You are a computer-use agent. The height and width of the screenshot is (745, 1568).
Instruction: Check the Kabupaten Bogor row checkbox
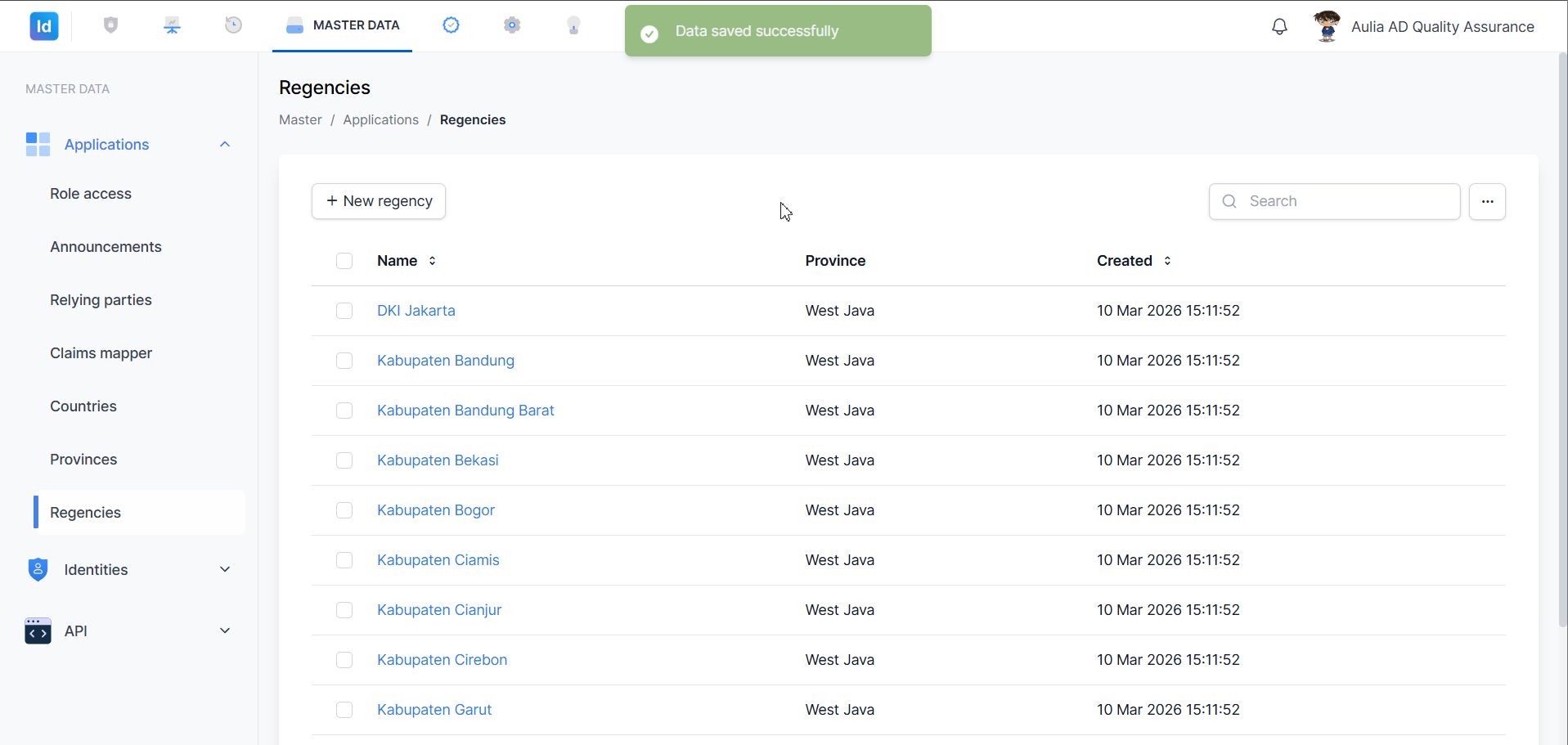coord(344,510)
